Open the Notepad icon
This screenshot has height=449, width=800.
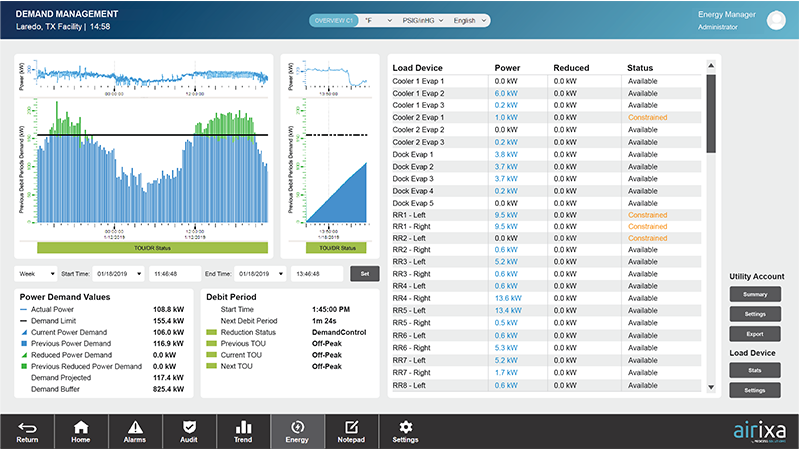351,428
